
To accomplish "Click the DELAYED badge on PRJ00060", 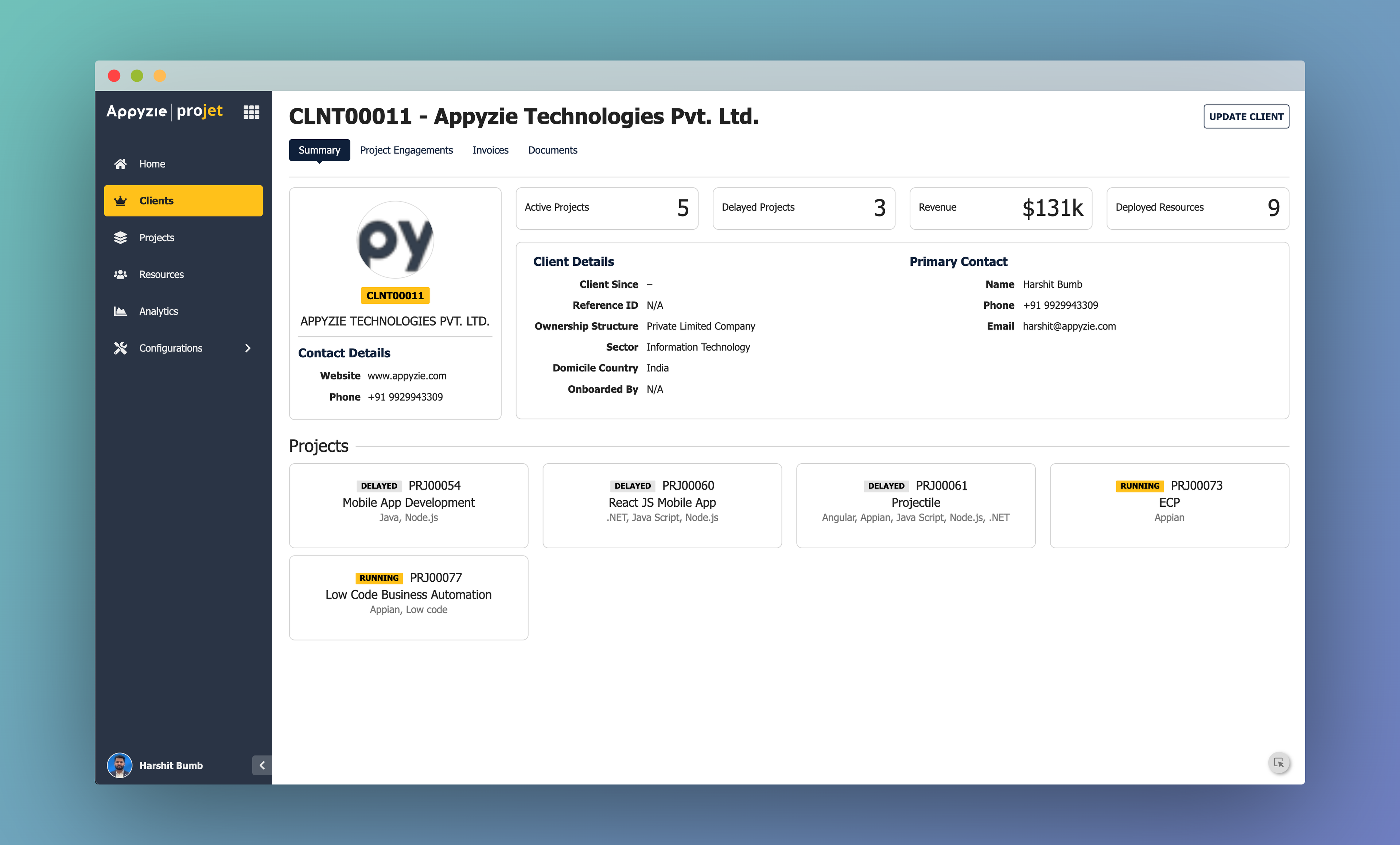I will coord(633,486).
